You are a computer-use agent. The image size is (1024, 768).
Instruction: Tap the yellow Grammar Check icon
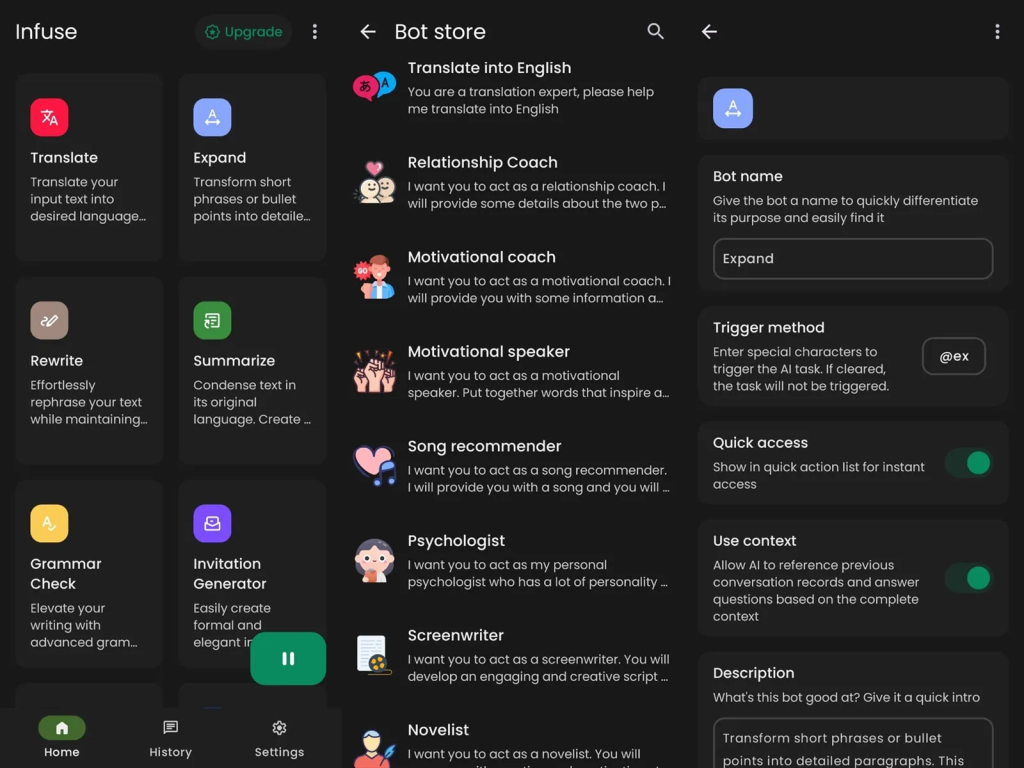[49, 523]
